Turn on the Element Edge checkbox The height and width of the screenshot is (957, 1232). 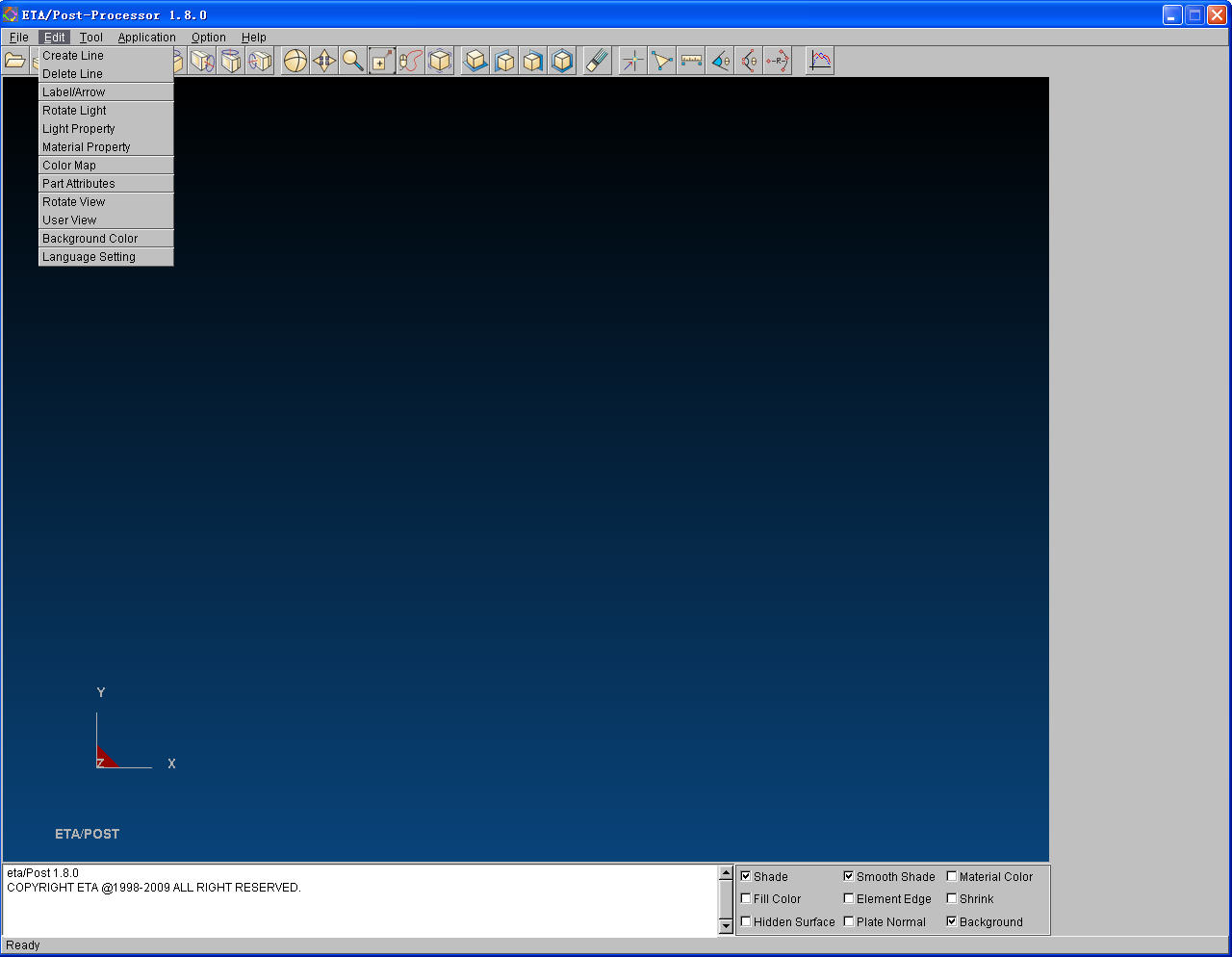point(849,898)
